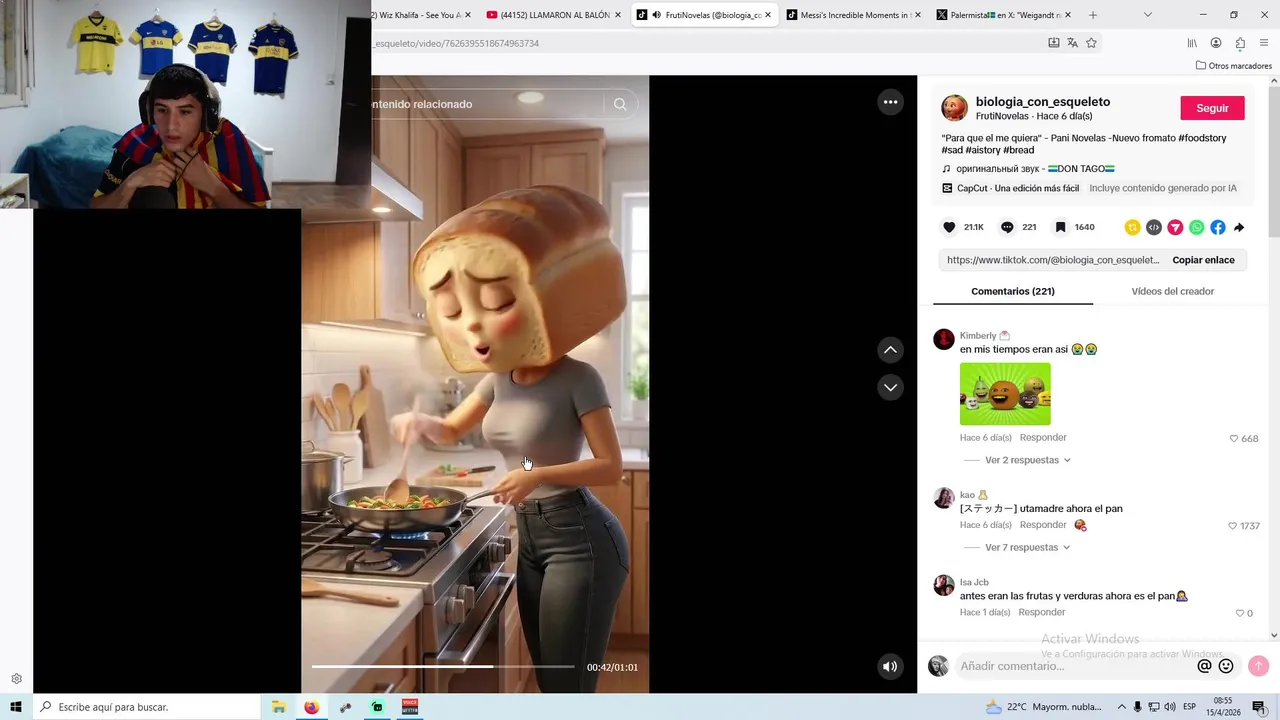
Task: Switch to Vídeos del creador tab
Action: (x=1172, y=291)
